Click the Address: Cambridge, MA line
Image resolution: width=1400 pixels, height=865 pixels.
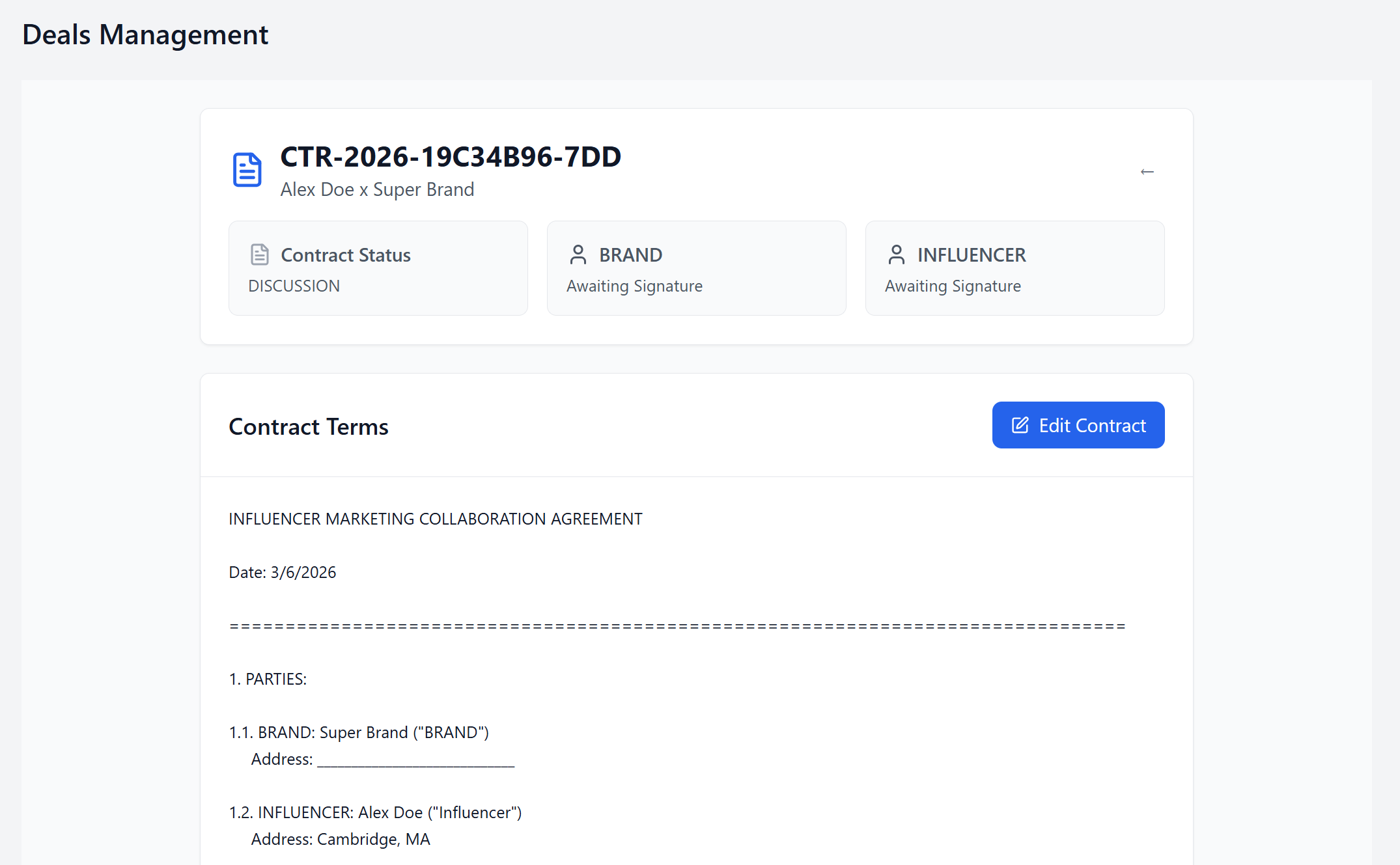click(x=341, y=839)
